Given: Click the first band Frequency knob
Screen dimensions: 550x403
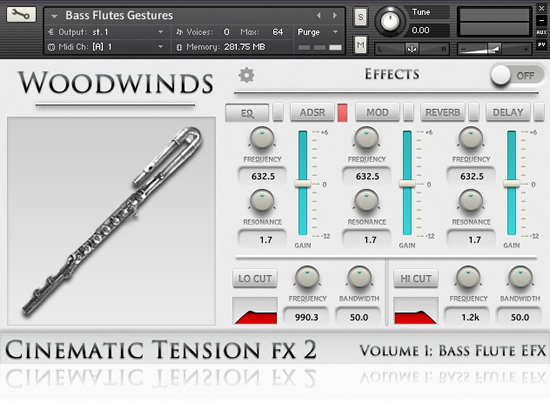Looking at the screenshot, I should (x=262, y=137).
